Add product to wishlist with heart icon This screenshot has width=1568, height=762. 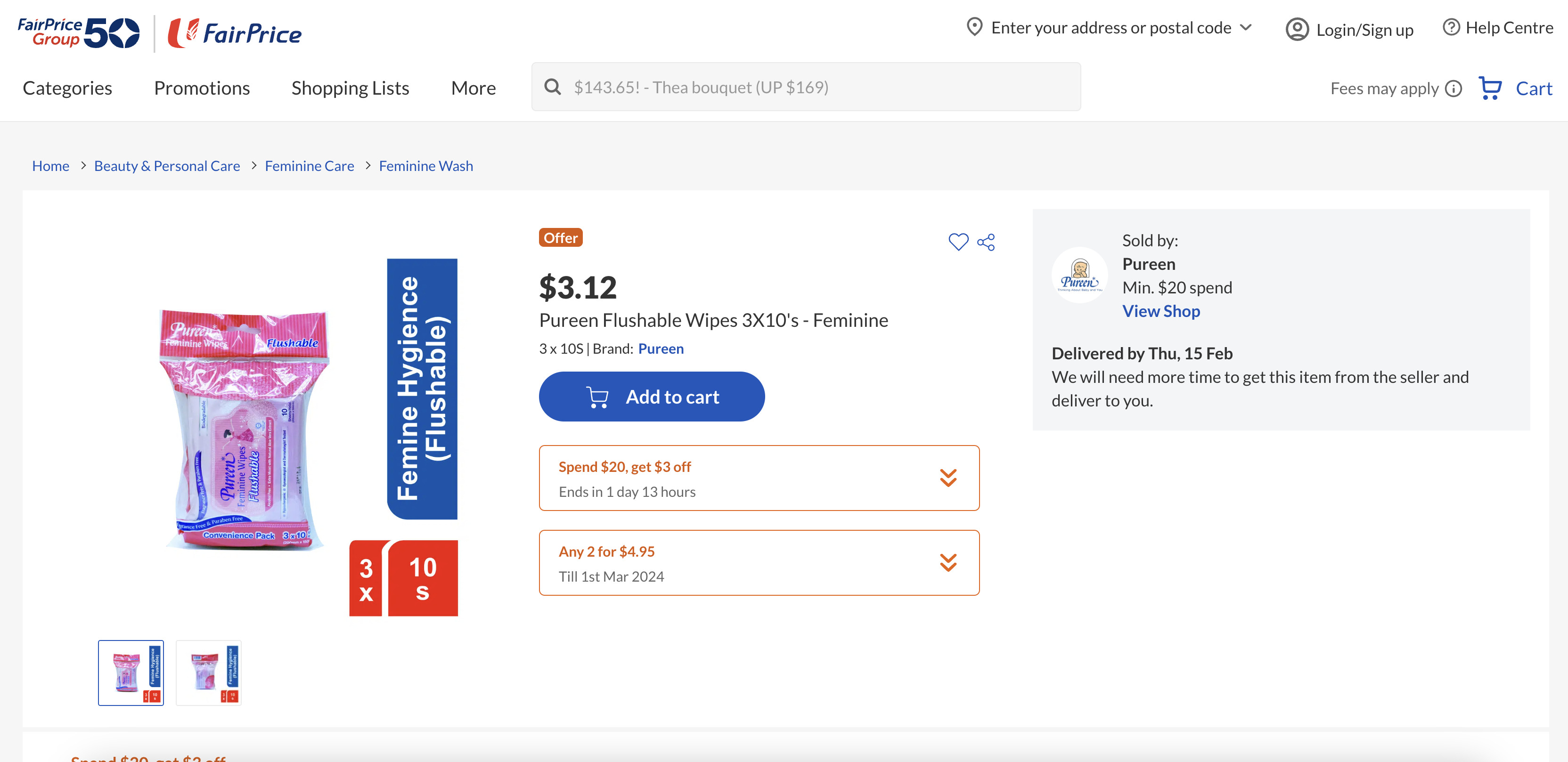point(958,242)
